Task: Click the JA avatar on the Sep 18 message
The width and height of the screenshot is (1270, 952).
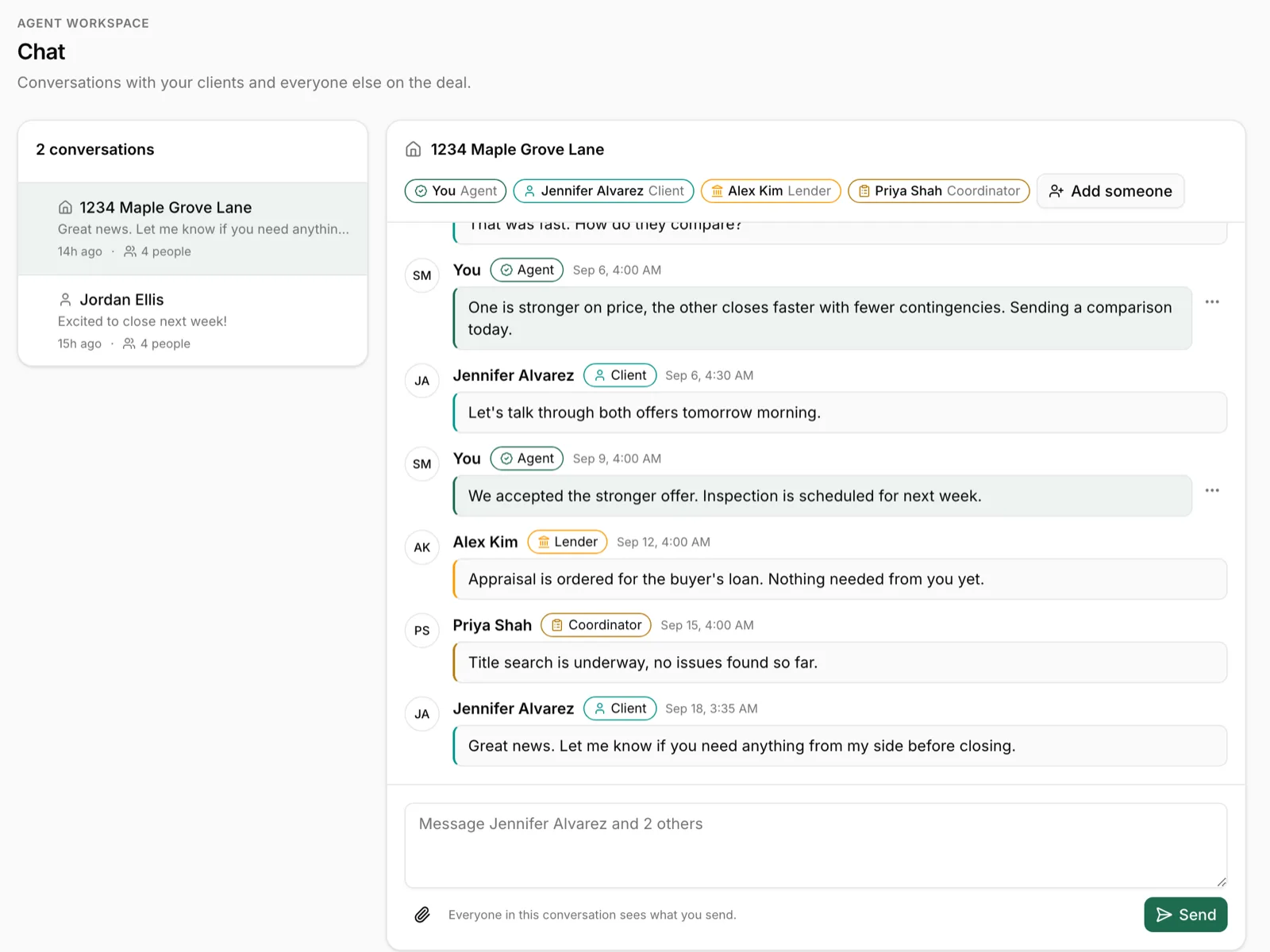Action: tap(422, 714)
